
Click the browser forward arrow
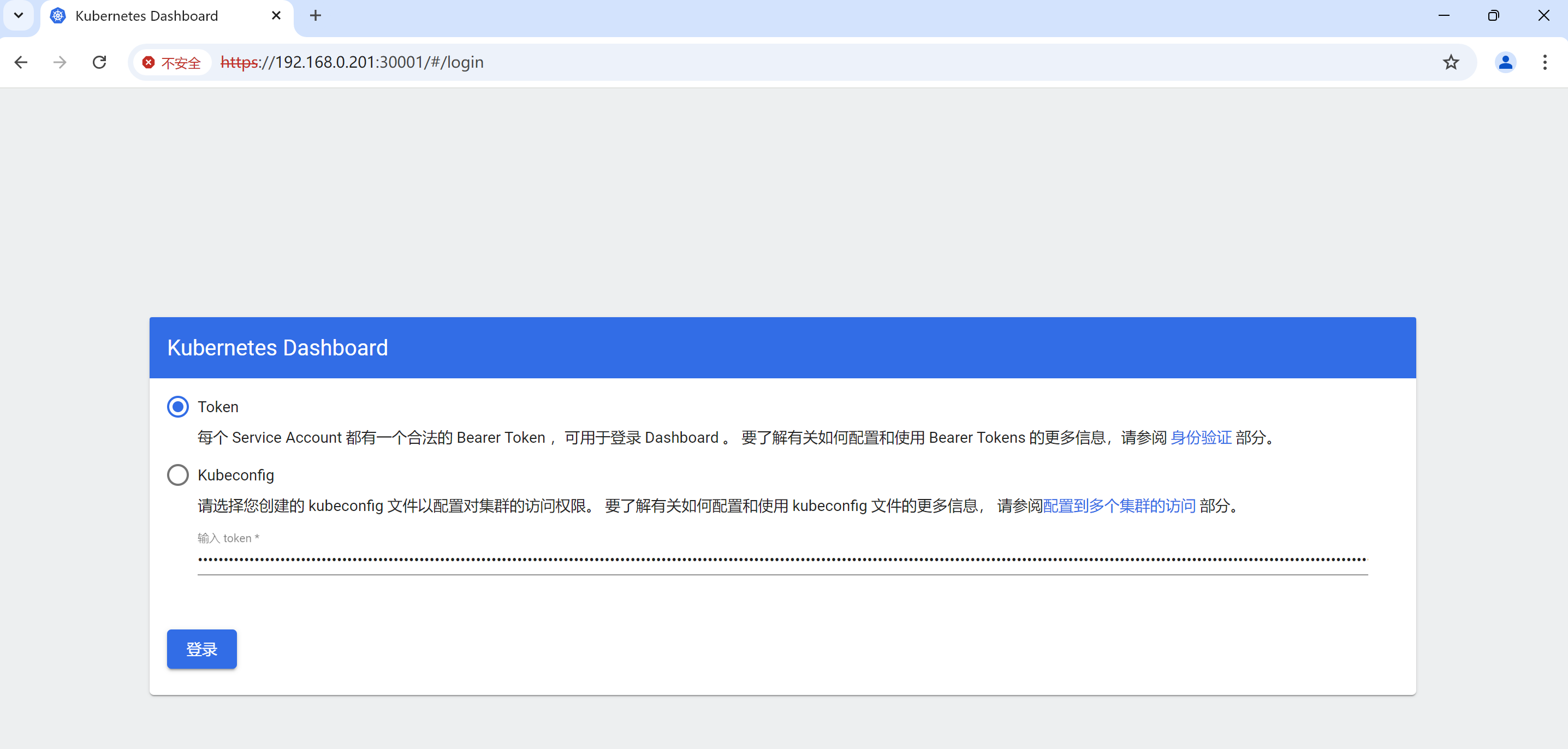tap(60, 62)
